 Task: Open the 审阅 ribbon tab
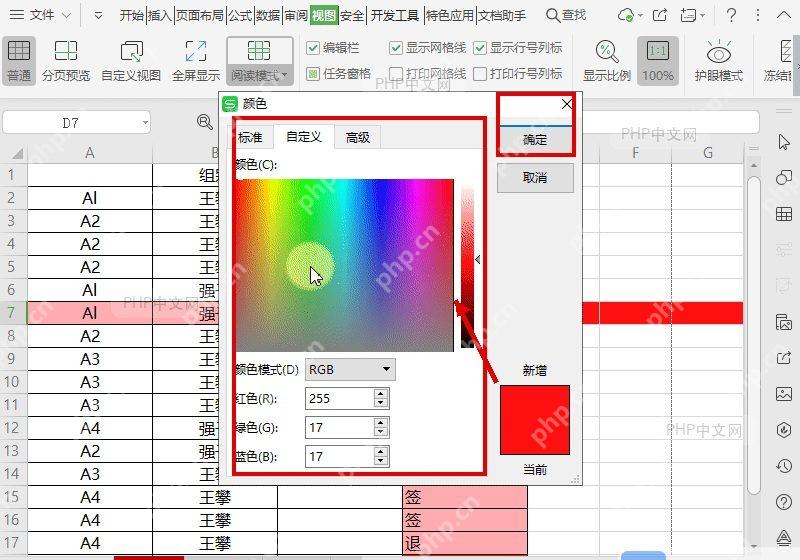coord(296,16)
